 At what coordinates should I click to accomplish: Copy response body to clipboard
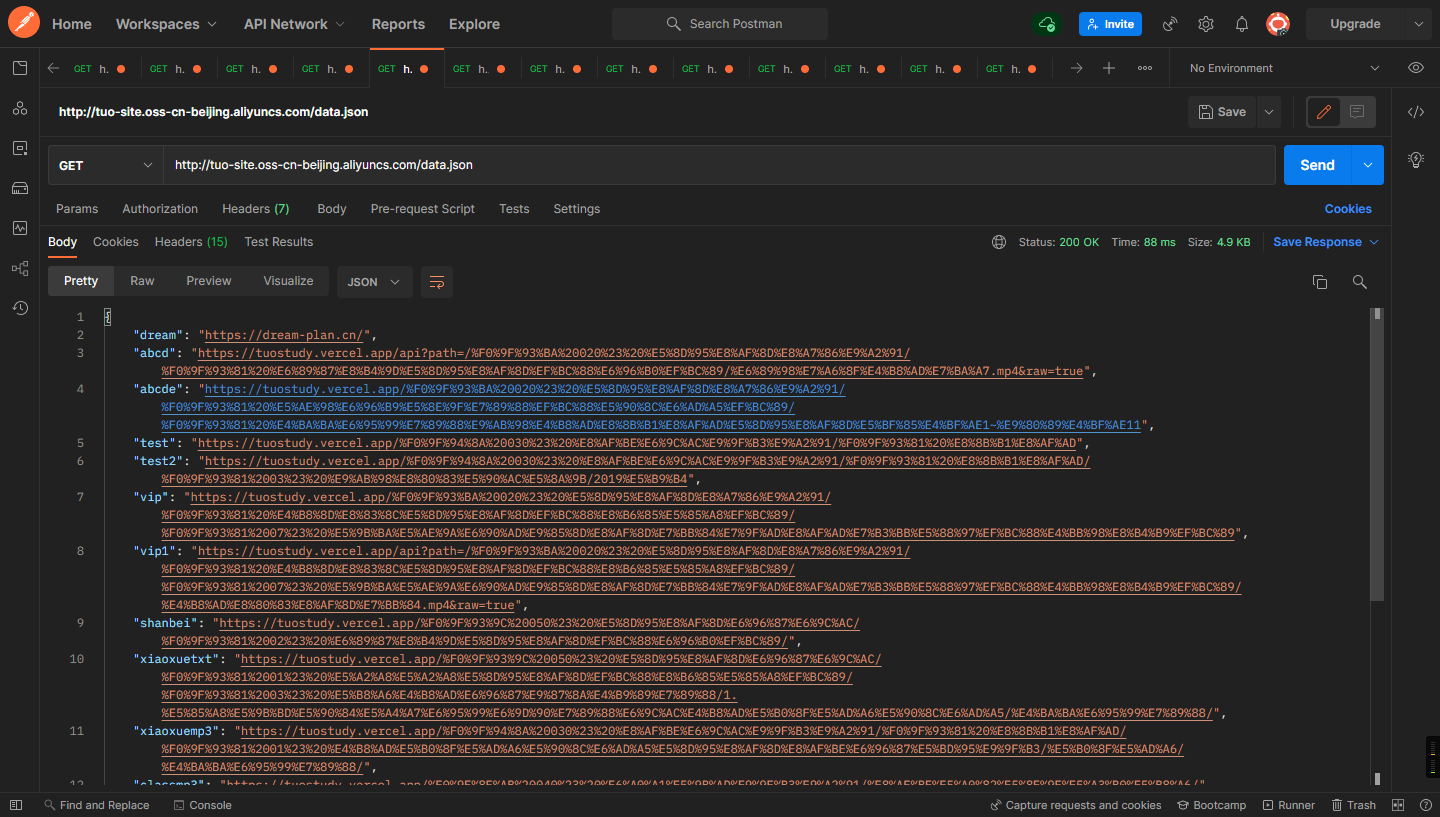[1320, 282]
